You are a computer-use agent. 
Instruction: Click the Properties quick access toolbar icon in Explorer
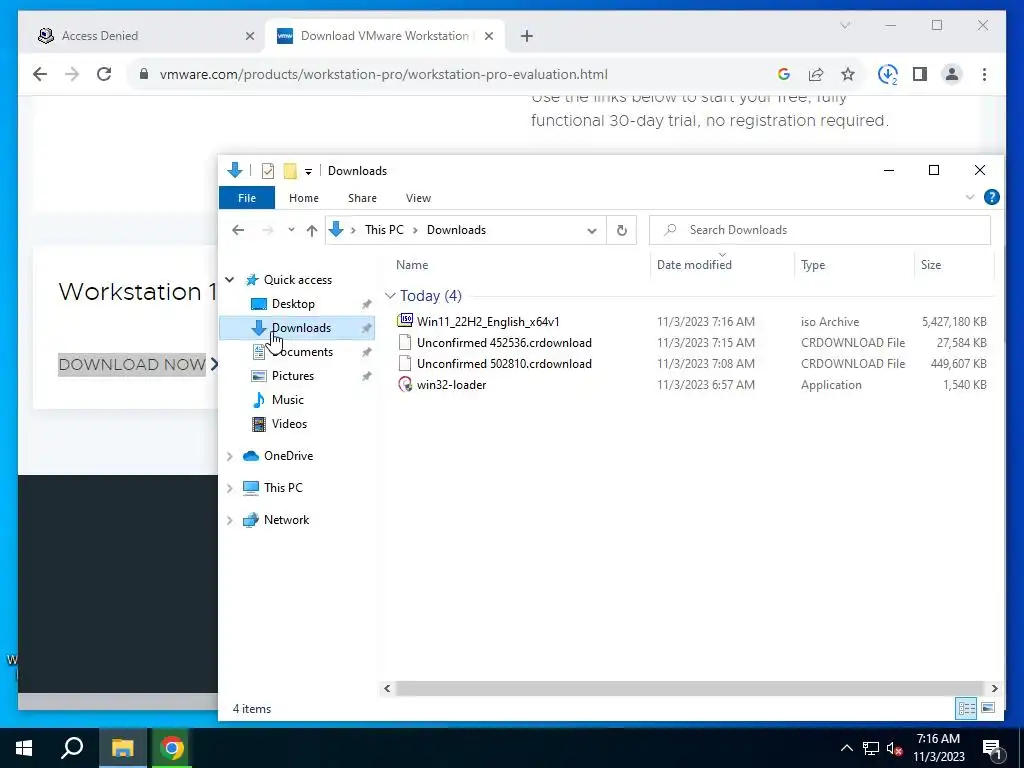point(268,171)
